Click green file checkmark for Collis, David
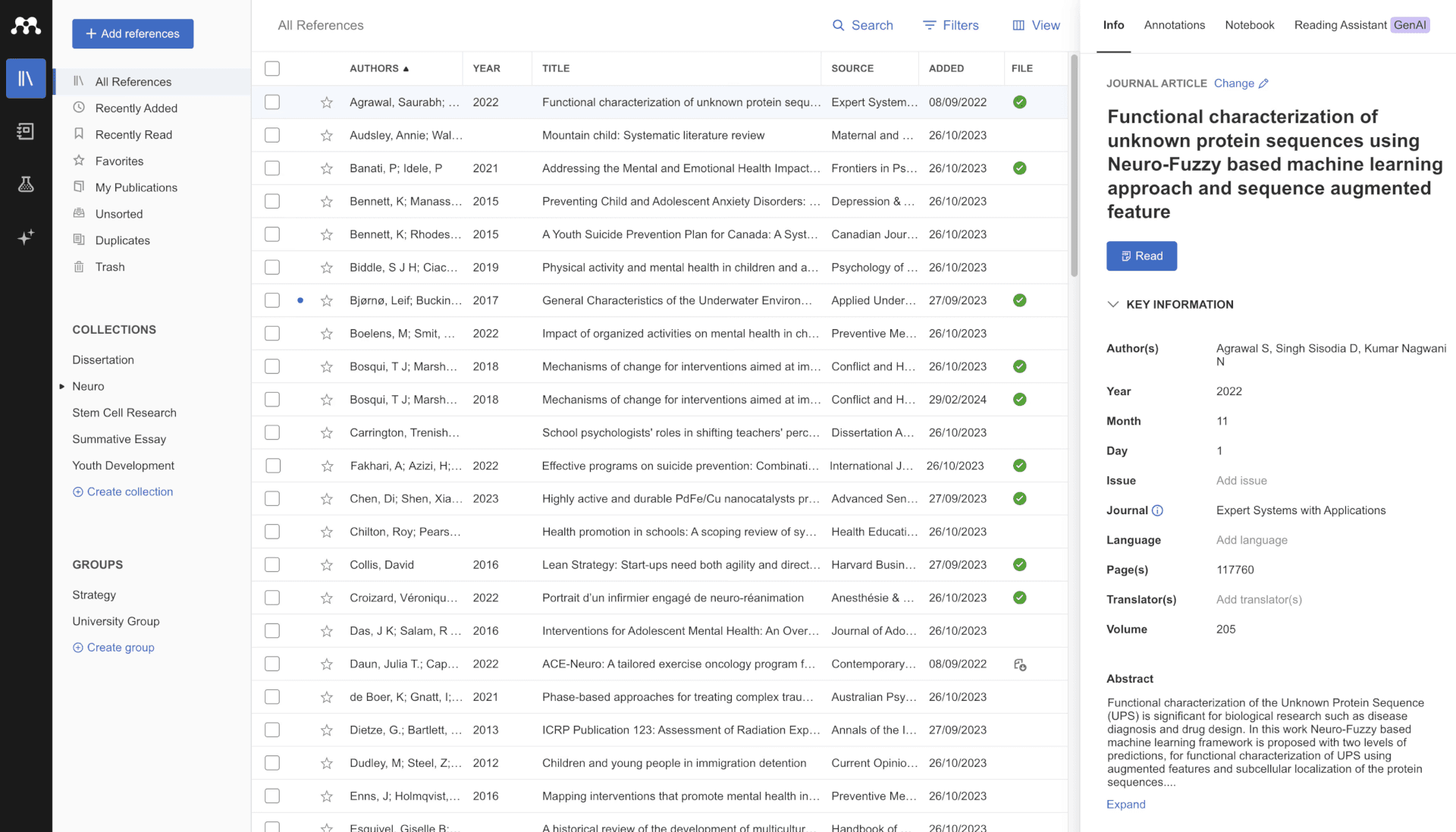The width and height of the screenshot is (1456, 832). 1020,565
